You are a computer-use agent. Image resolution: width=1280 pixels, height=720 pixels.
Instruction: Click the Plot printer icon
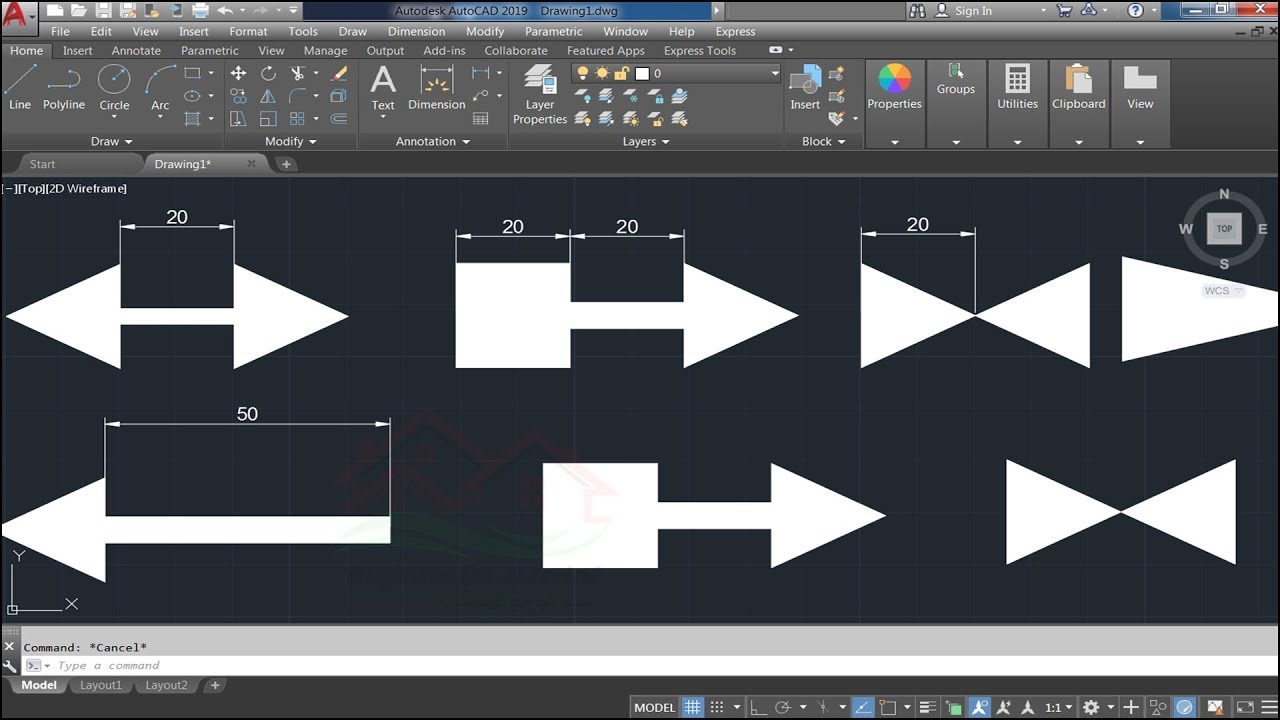[200, 11]
